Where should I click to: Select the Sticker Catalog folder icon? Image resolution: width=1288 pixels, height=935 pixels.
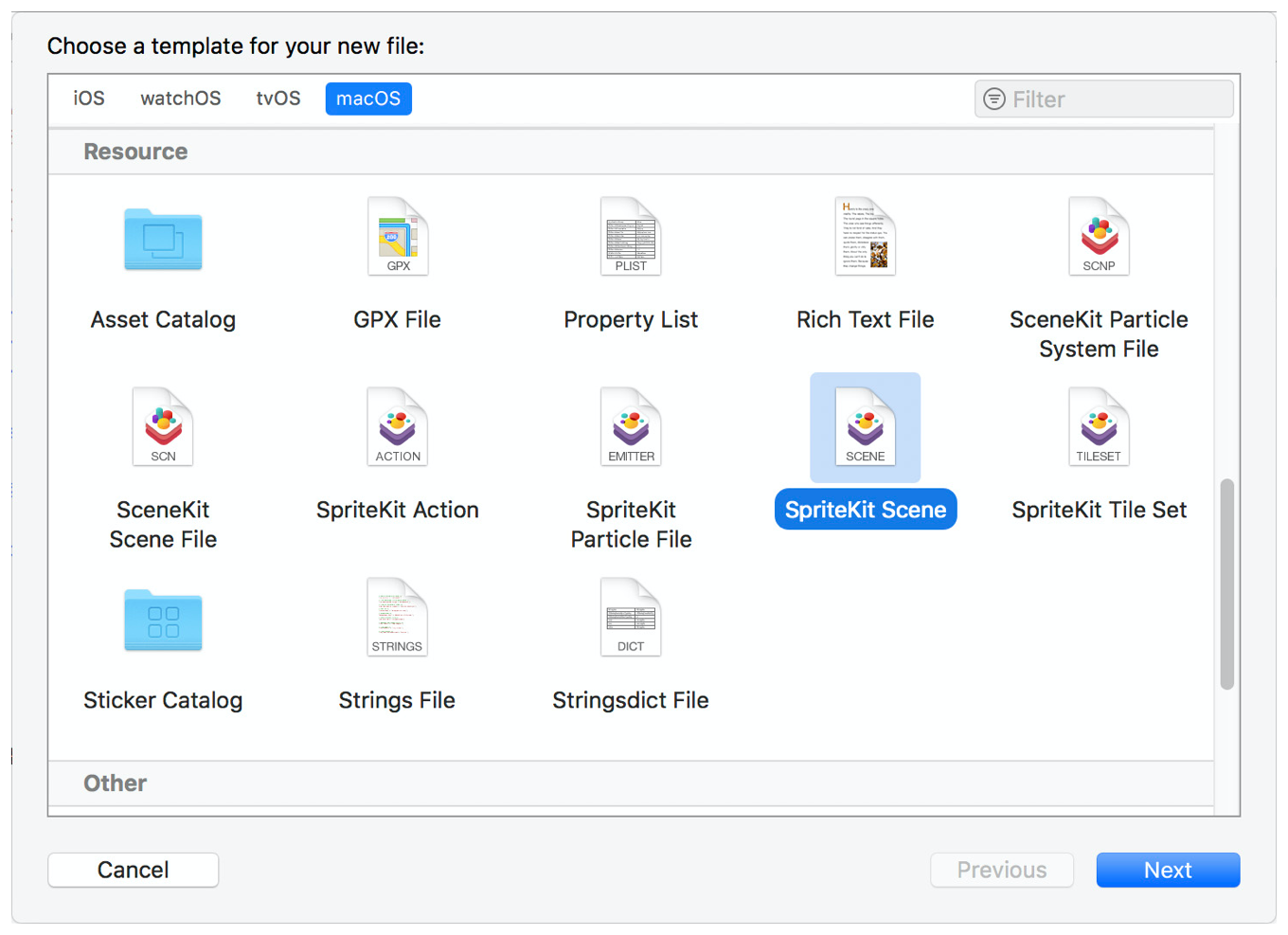(x=163, y=620)
